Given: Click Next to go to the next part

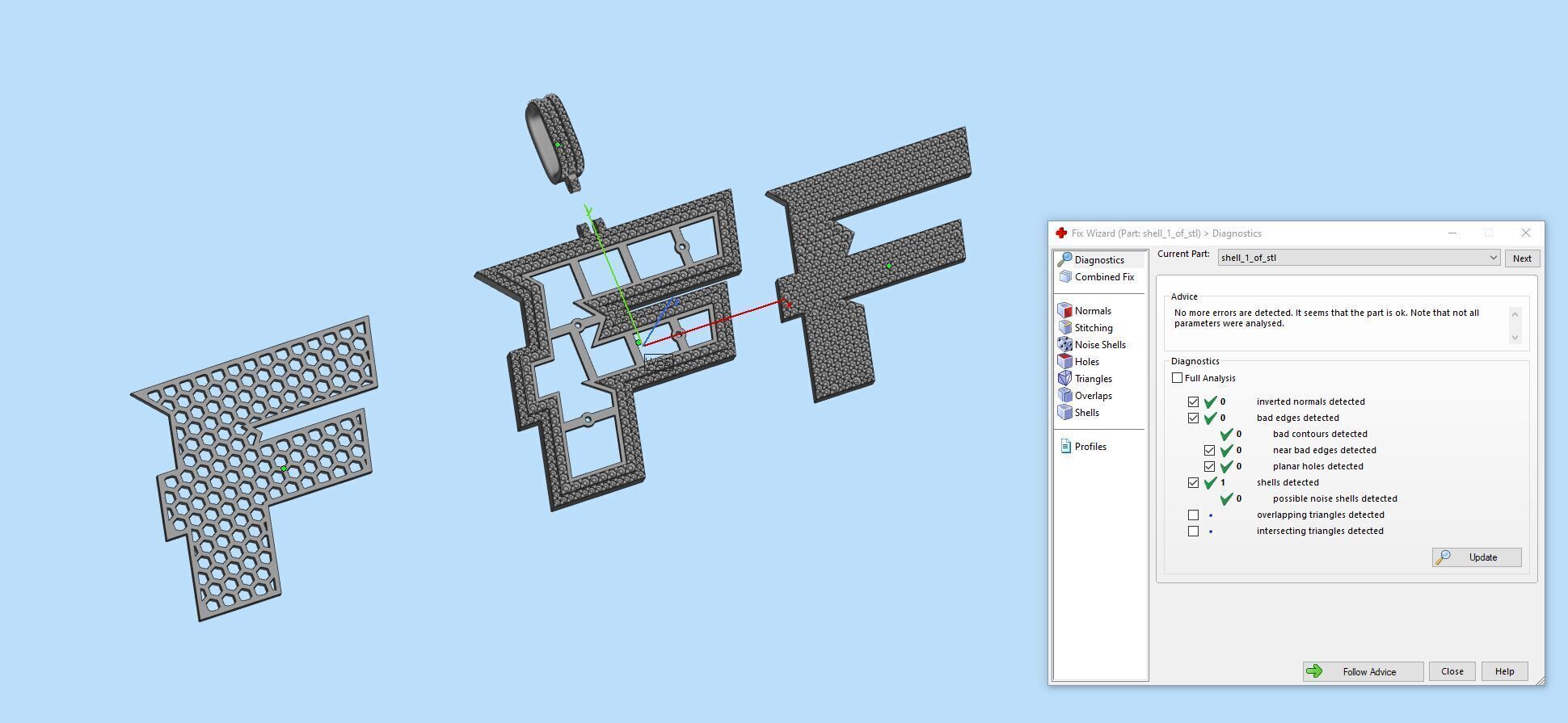Looking at the screenshot, I should (1522, 259).
